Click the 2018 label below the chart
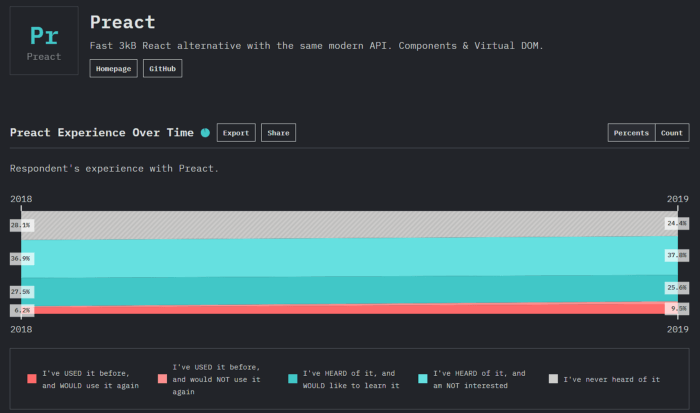The image size is (700, 413). [x=21, y=329]
